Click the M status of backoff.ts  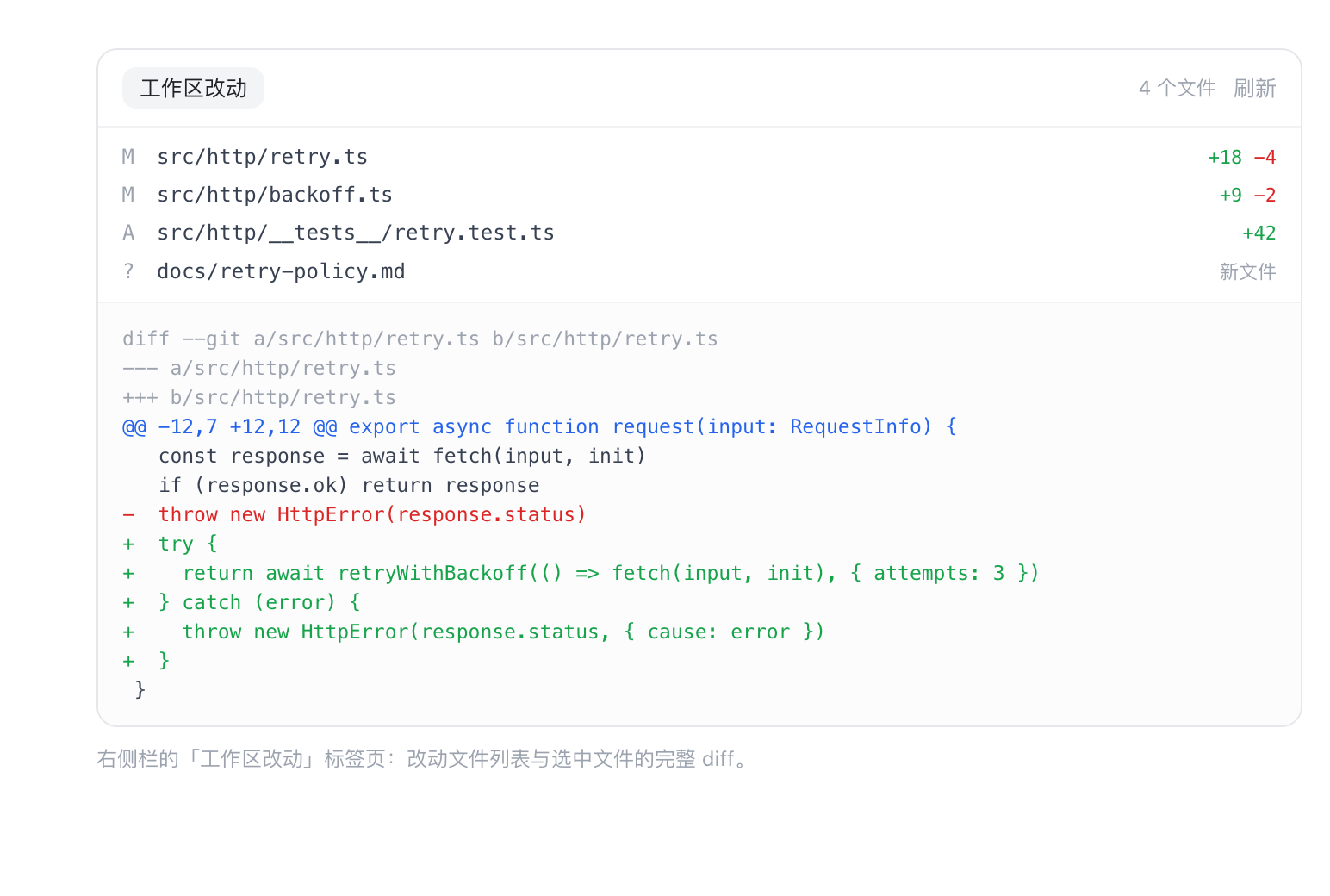[x=128, y=195]
